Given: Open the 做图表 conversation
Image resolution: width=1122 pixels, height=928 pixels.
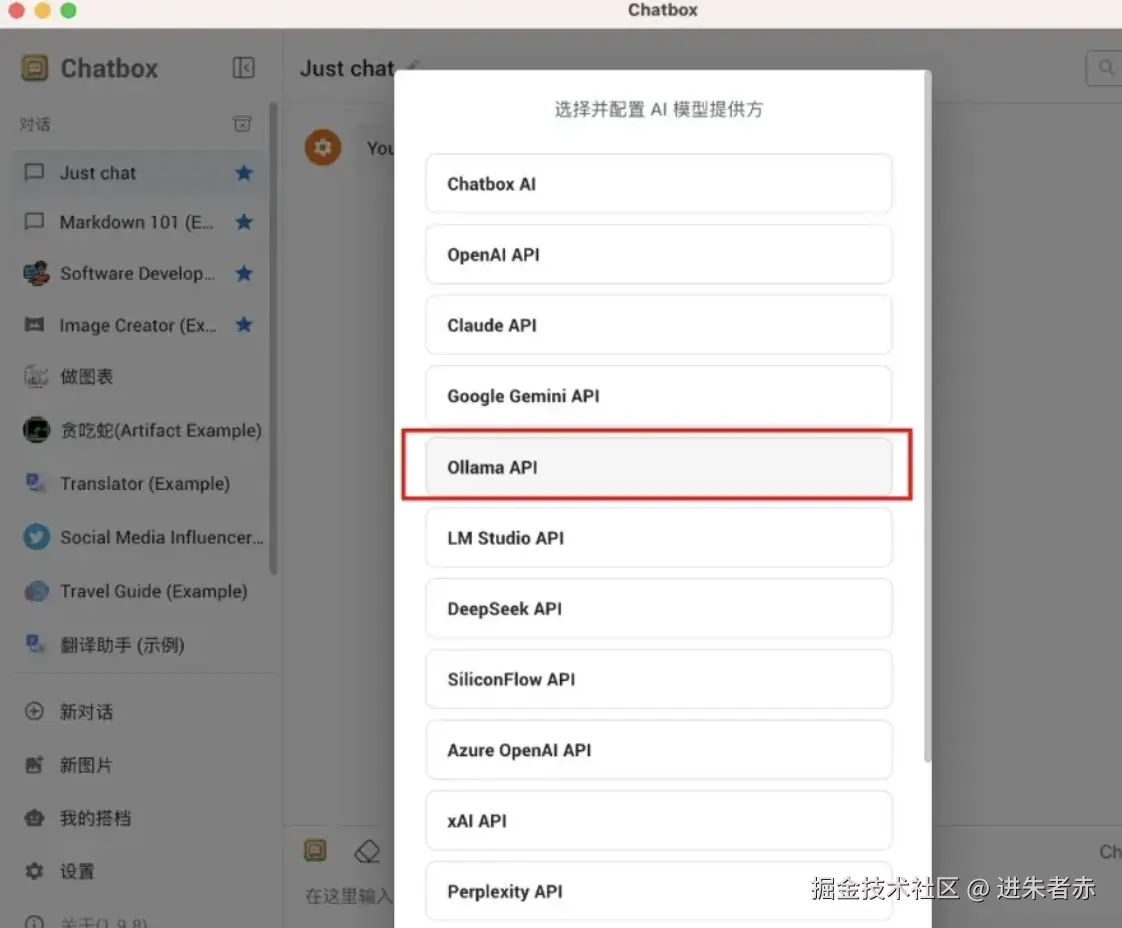Looking at the screenshot, I should click(140, 376).
